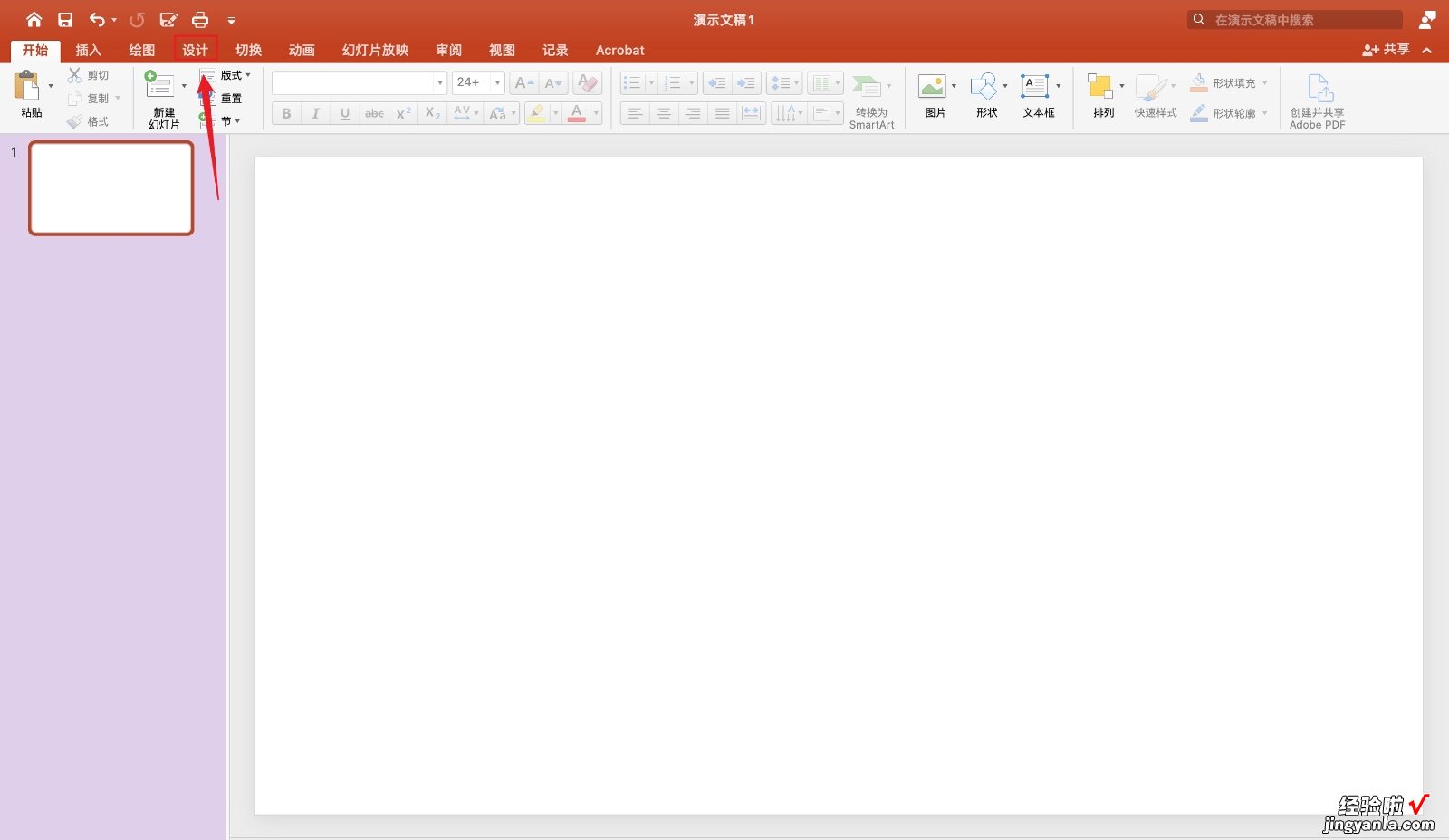Open the Shapes (形状) gallery
1449x840 pixels.
(987, 96)
